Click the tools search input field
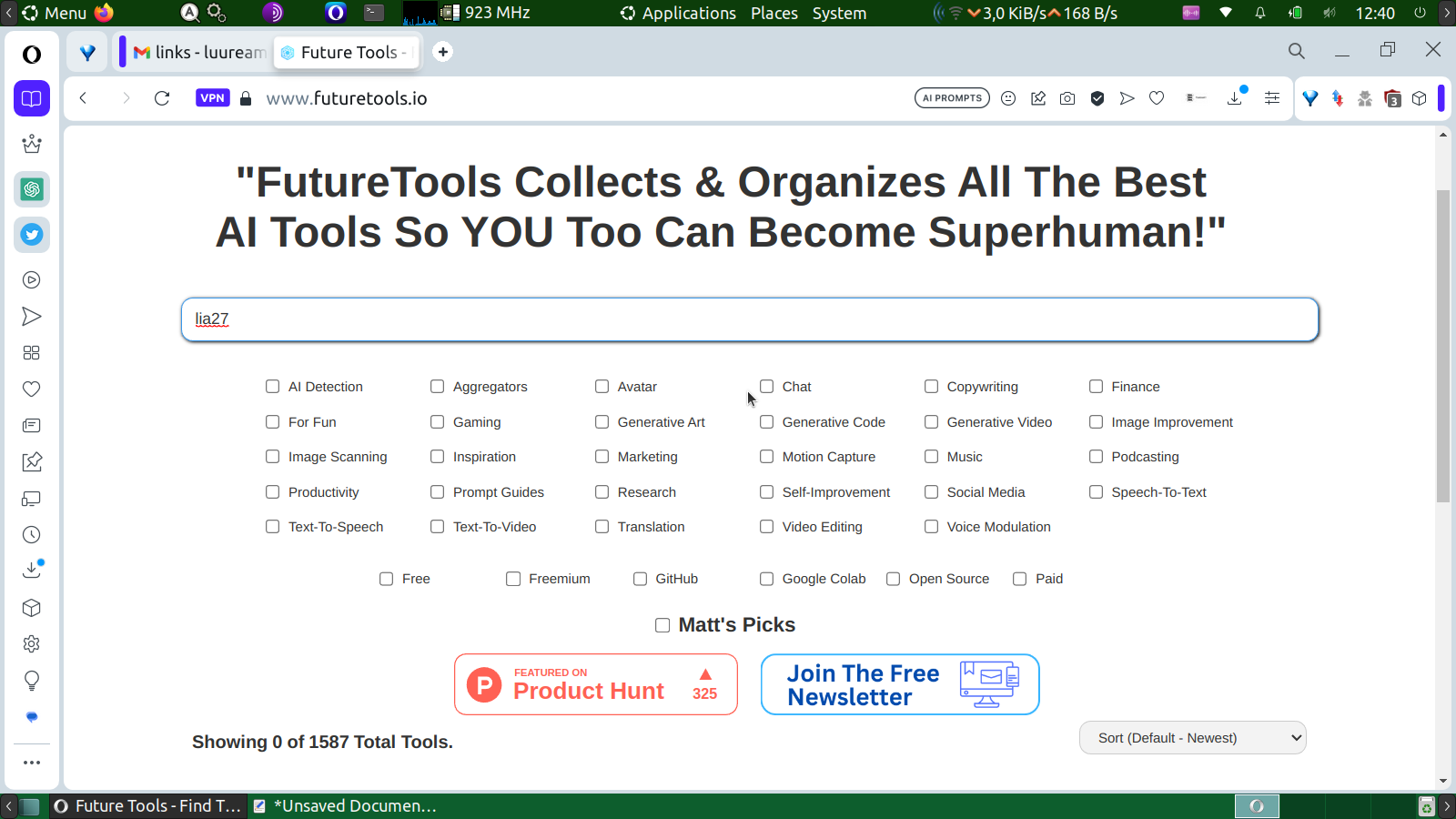 [x=750, y=319]
